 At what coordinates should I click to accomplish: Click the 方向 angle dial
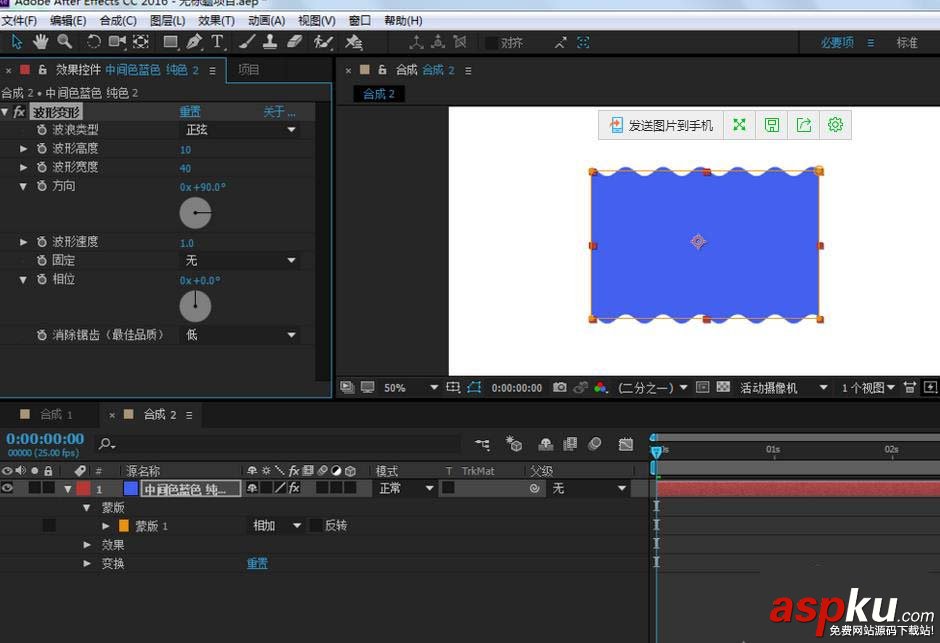click(x=195, y=213)
